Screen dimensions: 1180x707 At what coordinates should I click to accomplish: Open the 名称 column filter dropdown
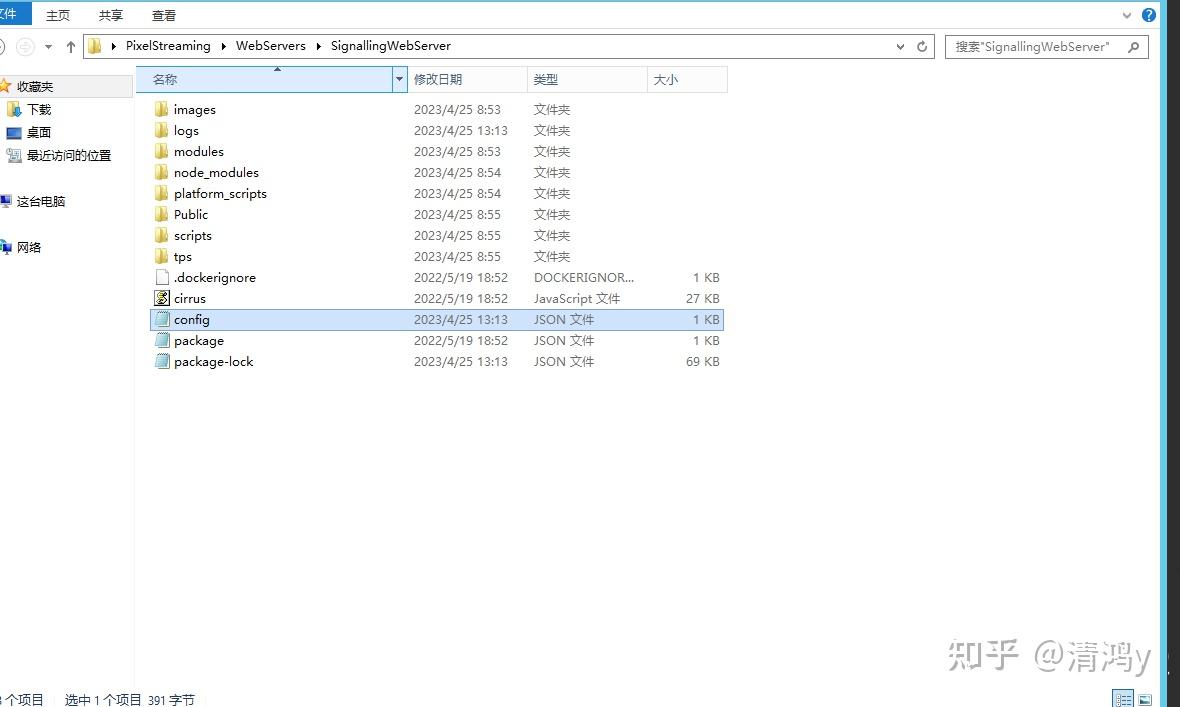tap(400, 79)
